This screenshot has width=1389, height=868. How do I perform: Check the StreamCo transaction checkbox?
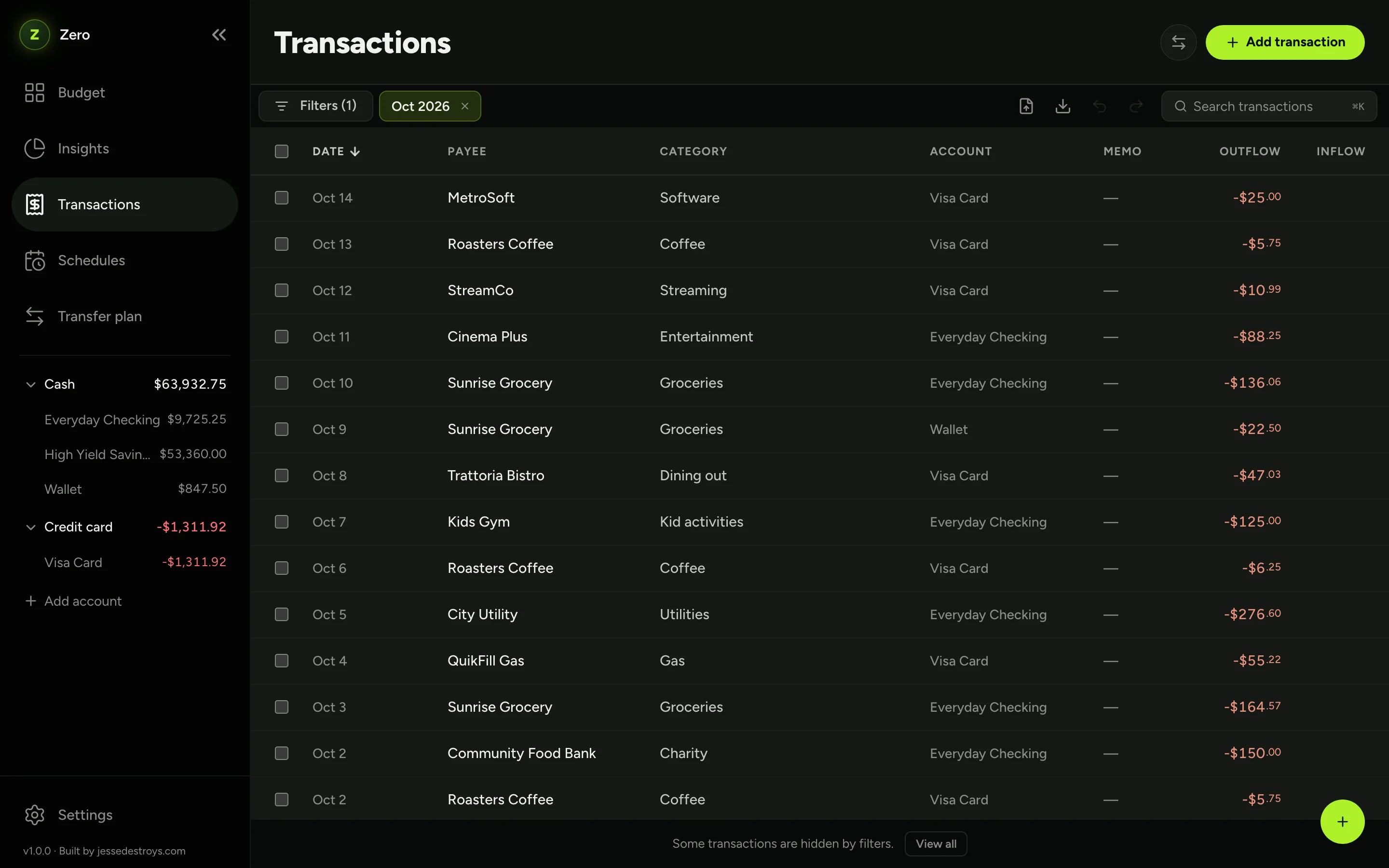281,290
